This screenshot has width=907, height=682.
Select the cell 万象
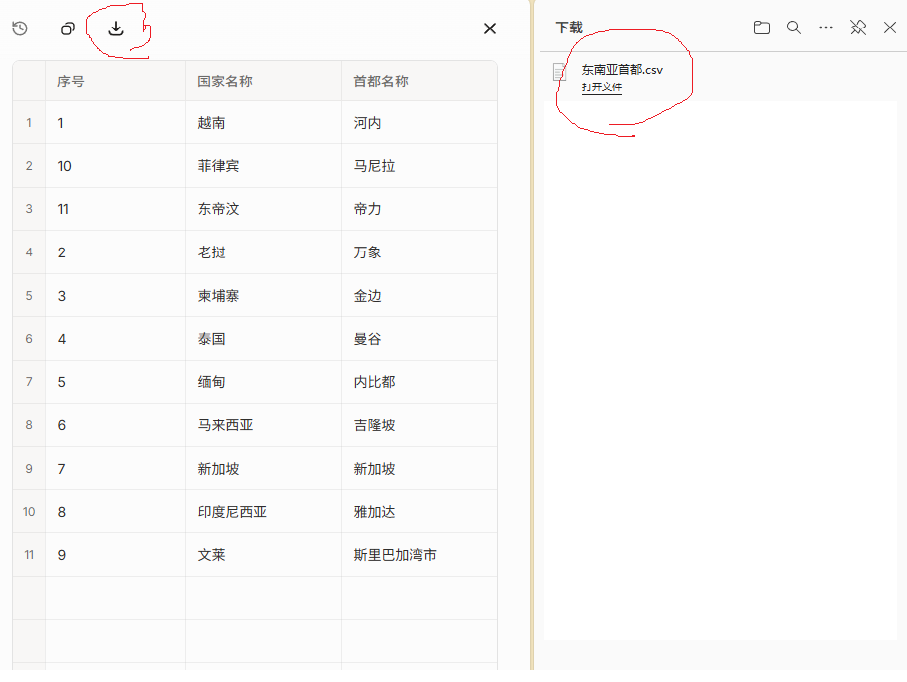pos(419,252)
